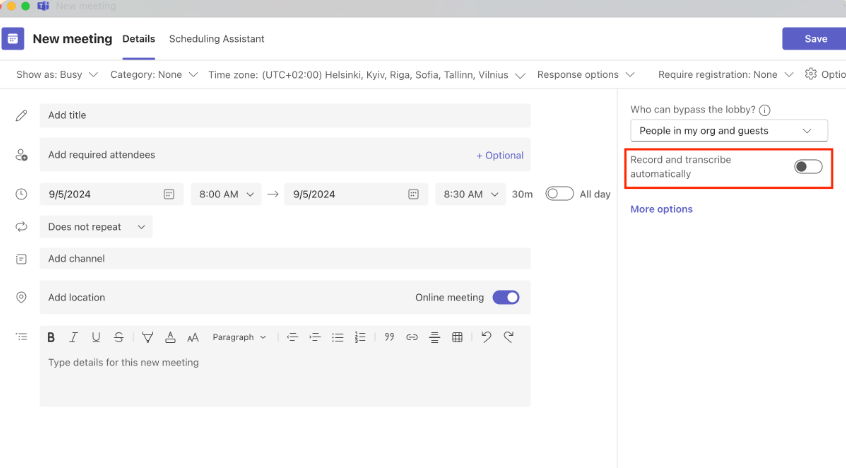Insert a bulleted list
Screen dimensions: 846x468
[338, 337]
